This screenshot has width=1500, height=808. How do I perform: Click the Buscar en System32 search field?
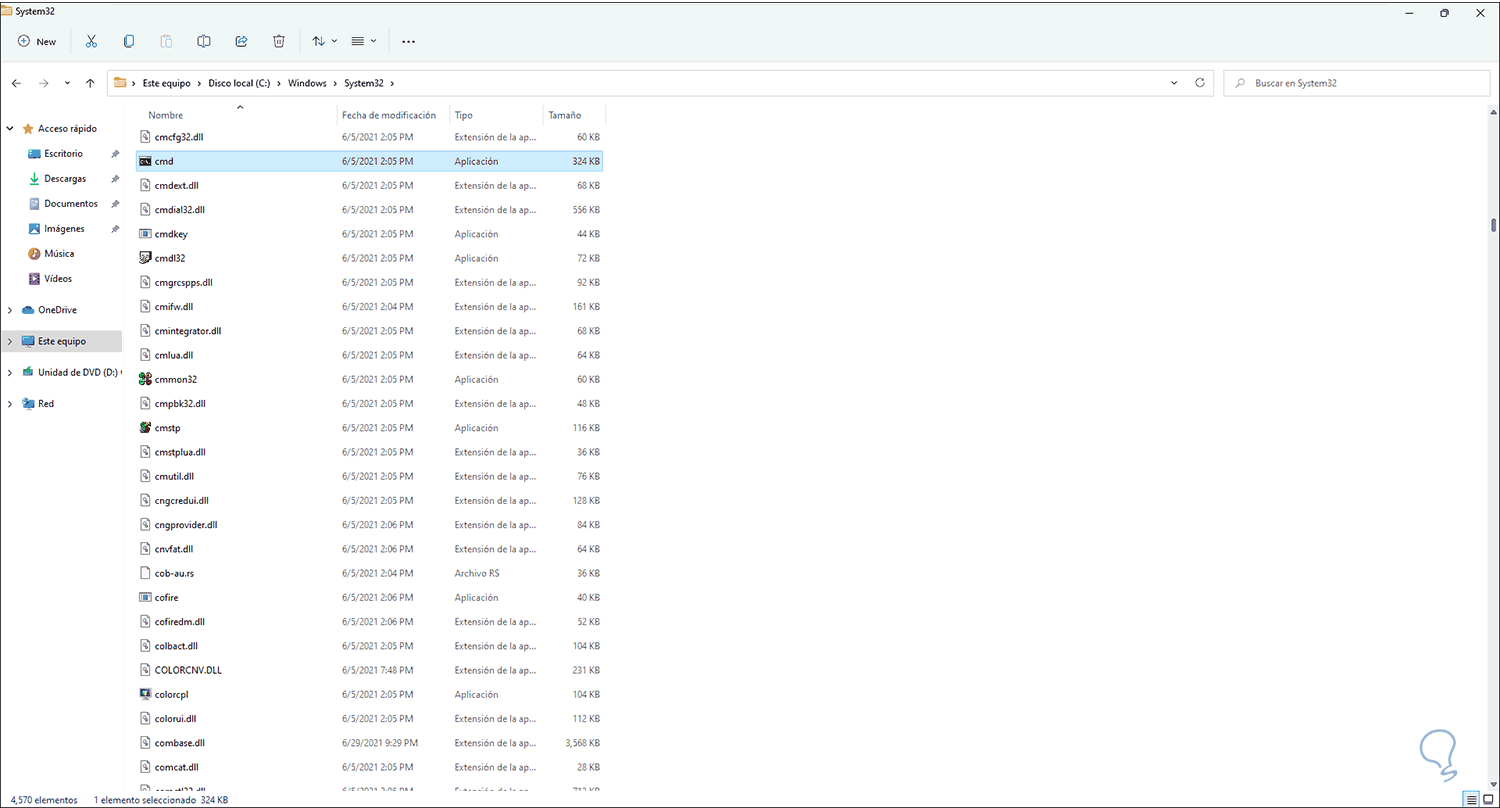pos(1355,83)
